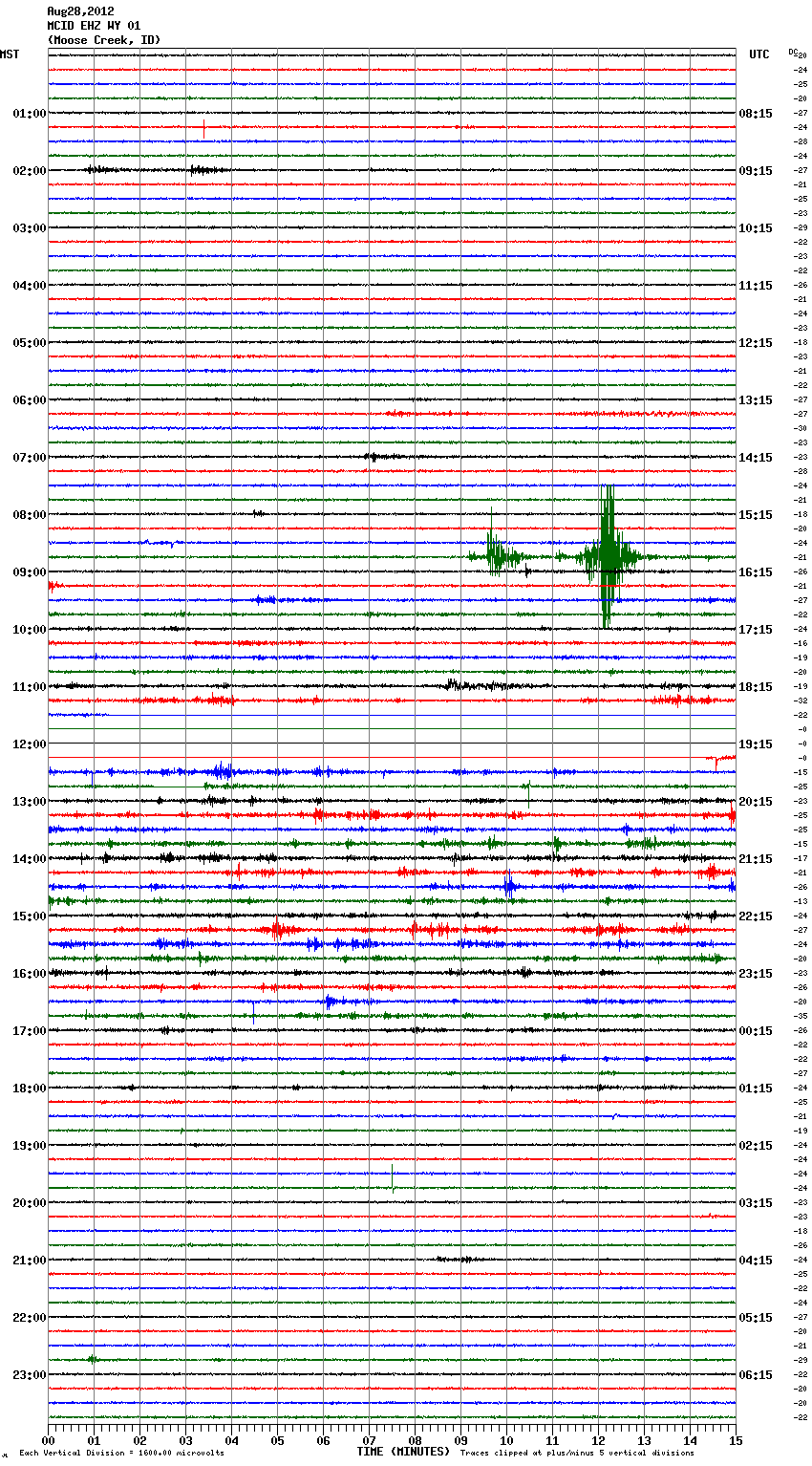Click the 08:15 UTC time label
Viewport: 812px width, 1466px height.
click(x=756, y=114)
